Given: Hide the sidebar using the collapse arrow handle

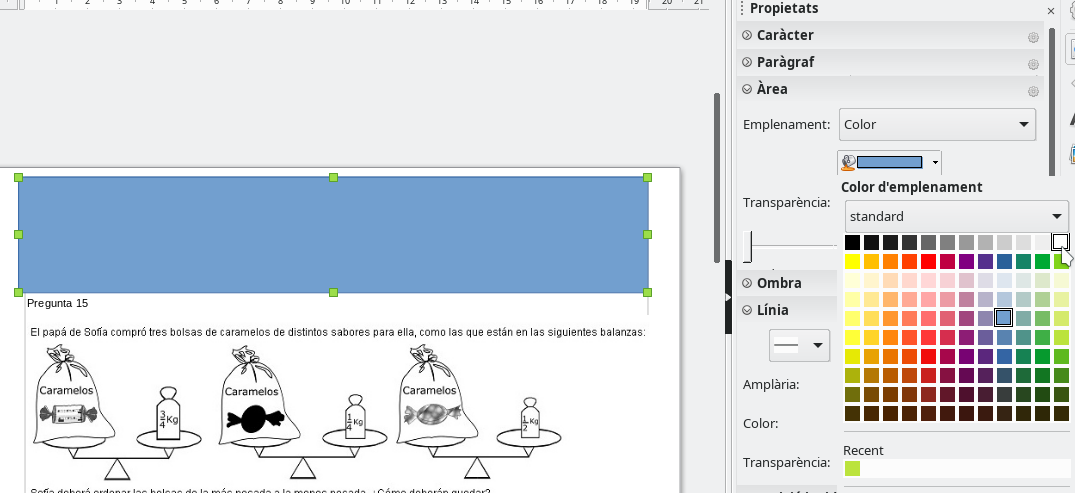Looking at the screenshot, I should point(728,297).
